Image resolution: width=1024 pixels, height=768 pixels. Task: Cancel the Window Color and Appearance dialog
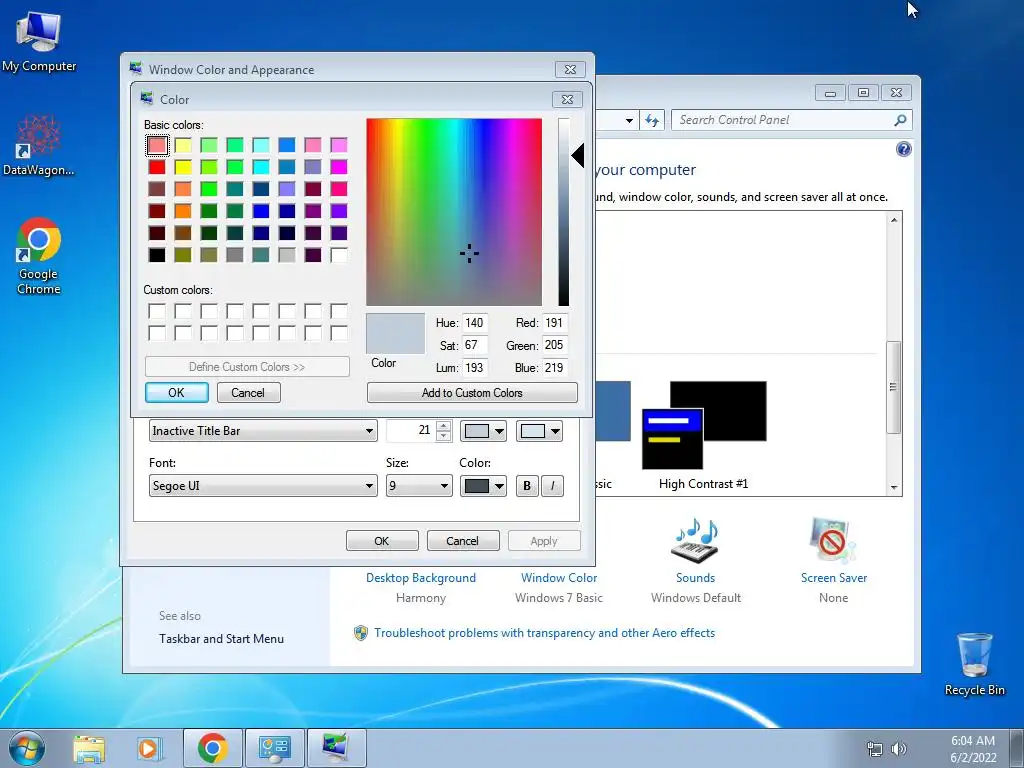(x=462, y=541)
